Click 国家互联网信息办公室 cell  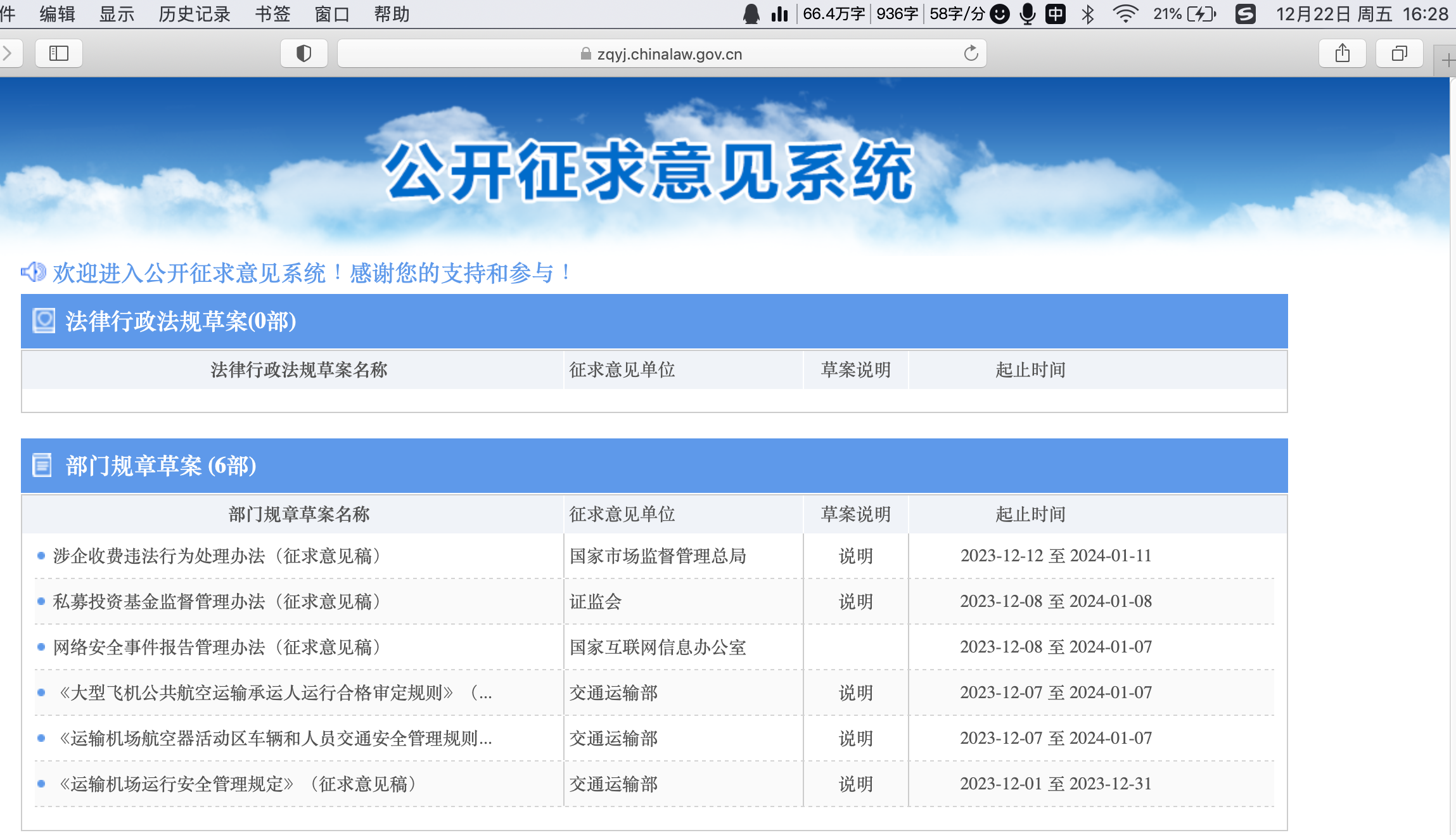(x=658, y=647)
